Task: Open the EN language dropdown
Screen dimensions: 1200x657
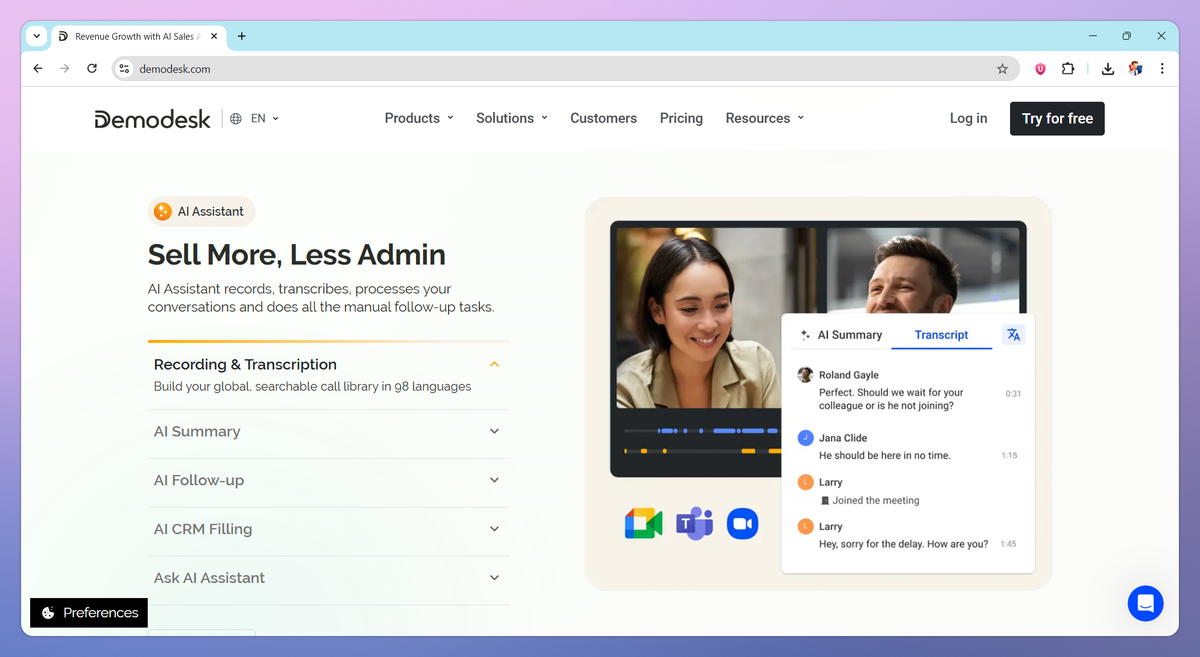Action: [x=256, y=118]
